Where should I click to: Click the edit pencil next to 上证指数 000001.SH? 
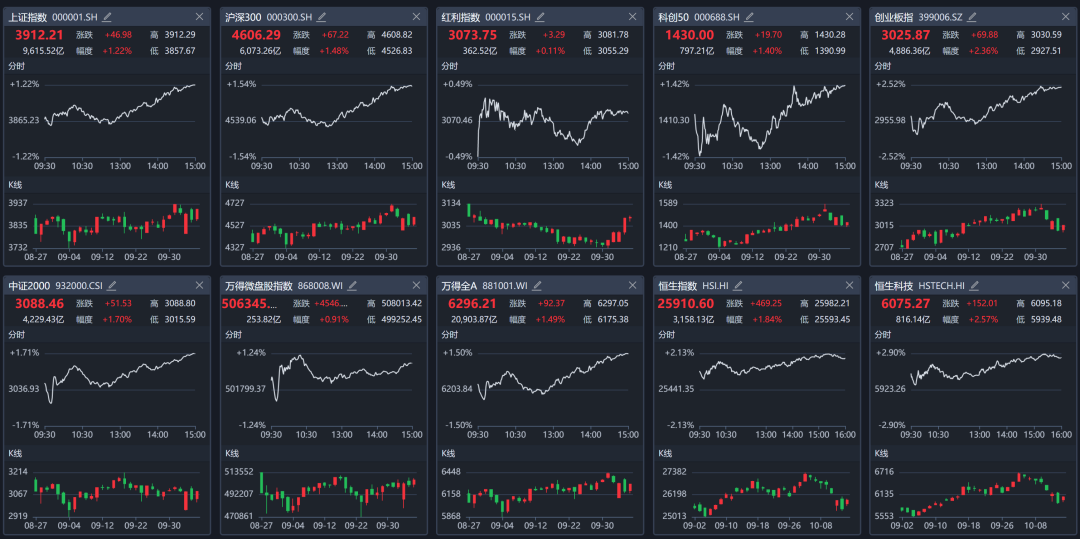pos(108,17)
